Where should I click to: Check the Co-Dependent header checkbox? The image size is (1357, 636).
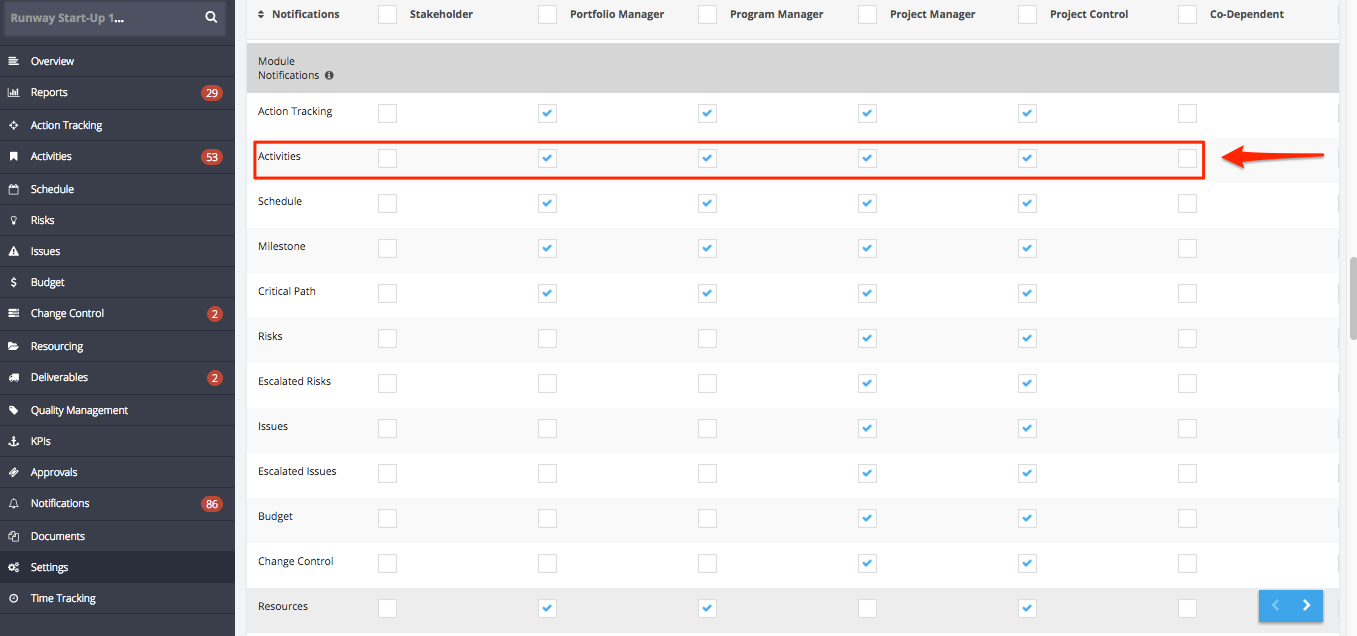1187,14
